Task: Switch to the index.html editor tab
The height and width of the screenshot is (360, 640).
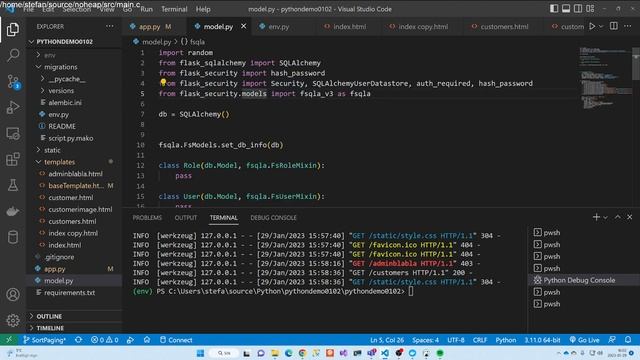Action: (x=349, y=27)
